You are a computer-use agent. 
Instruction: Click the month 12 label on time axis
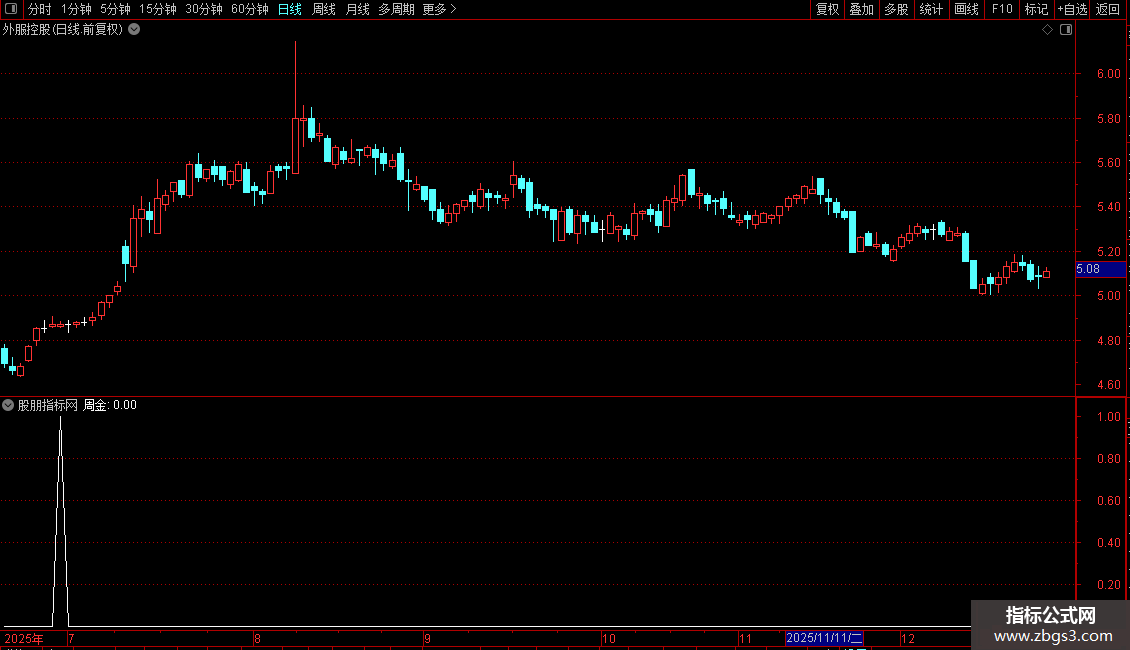coord(908,638)
